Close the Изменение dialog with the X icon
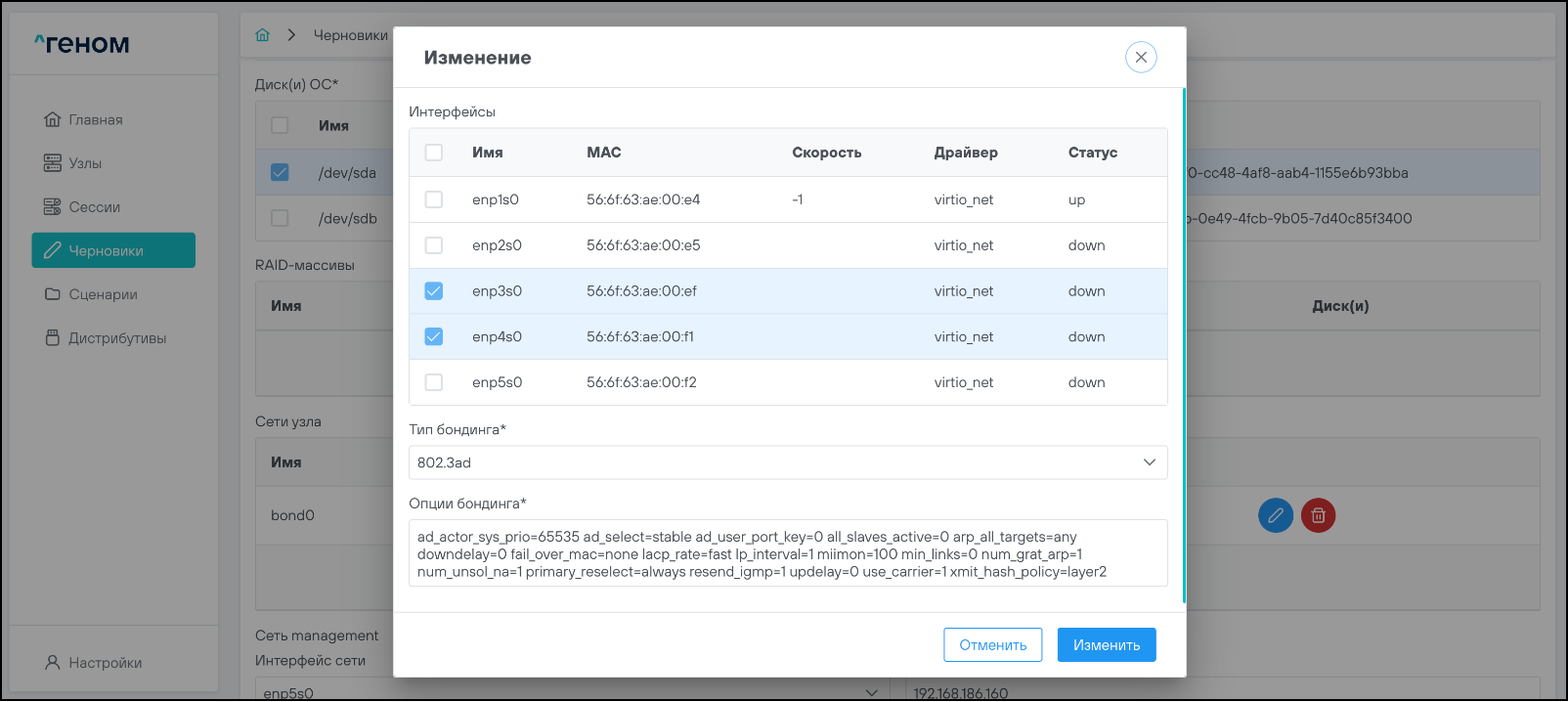Viewport: 1568px width, 702px height. tap(1141, 57)
